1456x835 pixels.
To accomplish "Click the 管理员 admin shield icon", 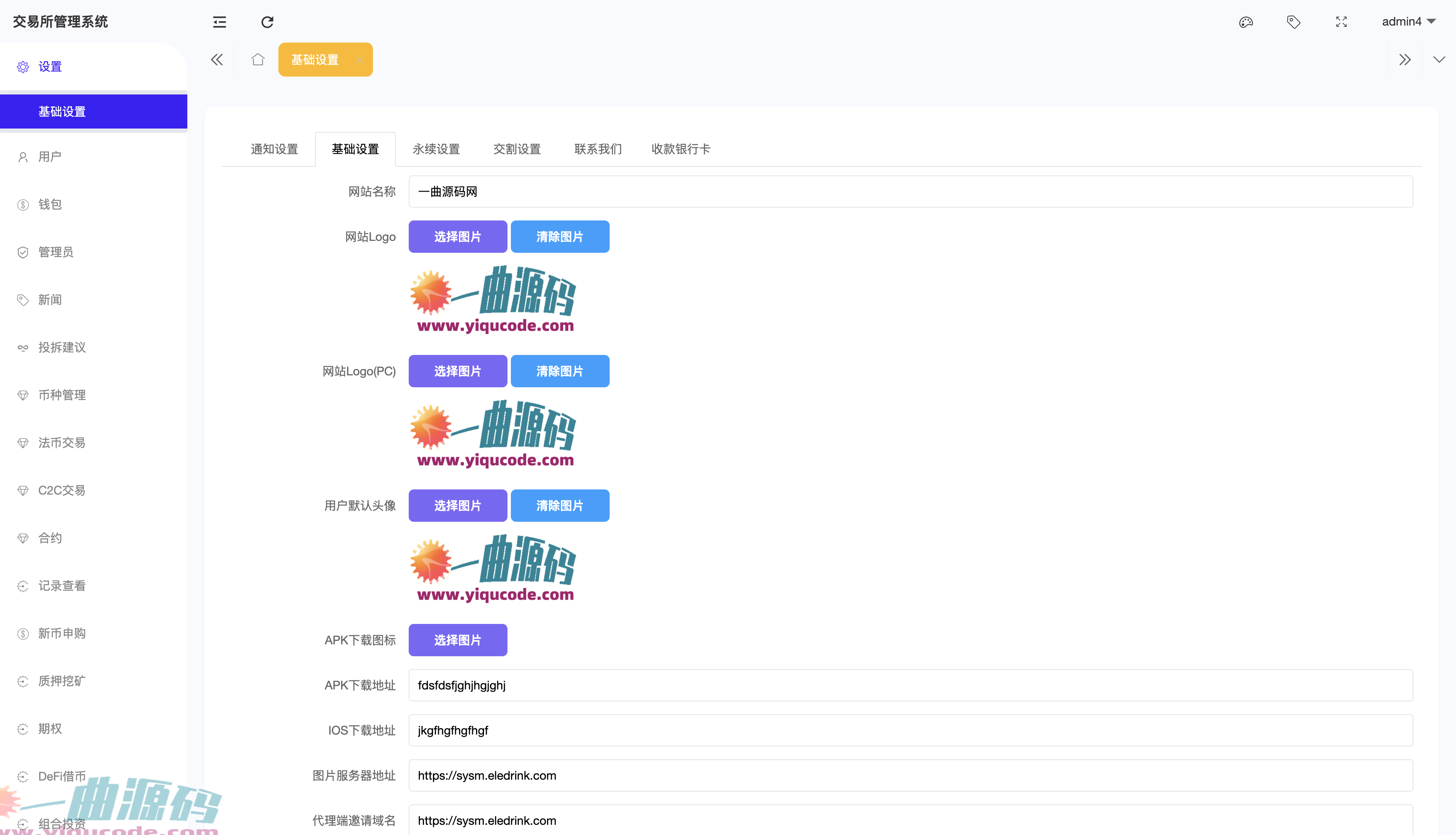I will tap(23, 251).
